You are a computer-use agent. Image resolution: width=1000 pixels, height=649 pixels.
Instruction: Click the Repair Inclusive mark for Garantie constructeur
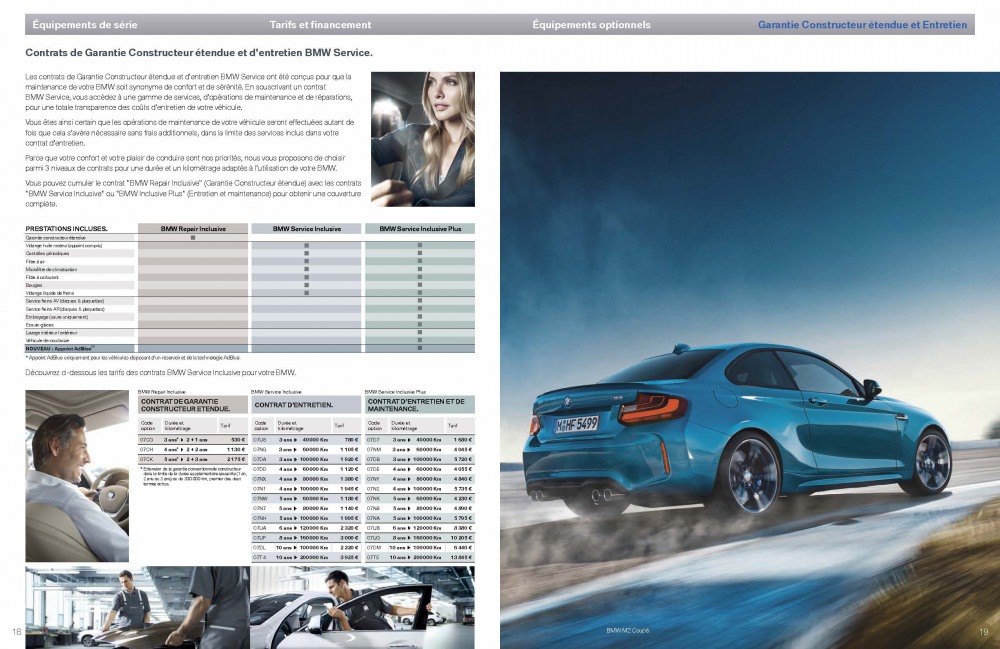click(x=193, y=237)
